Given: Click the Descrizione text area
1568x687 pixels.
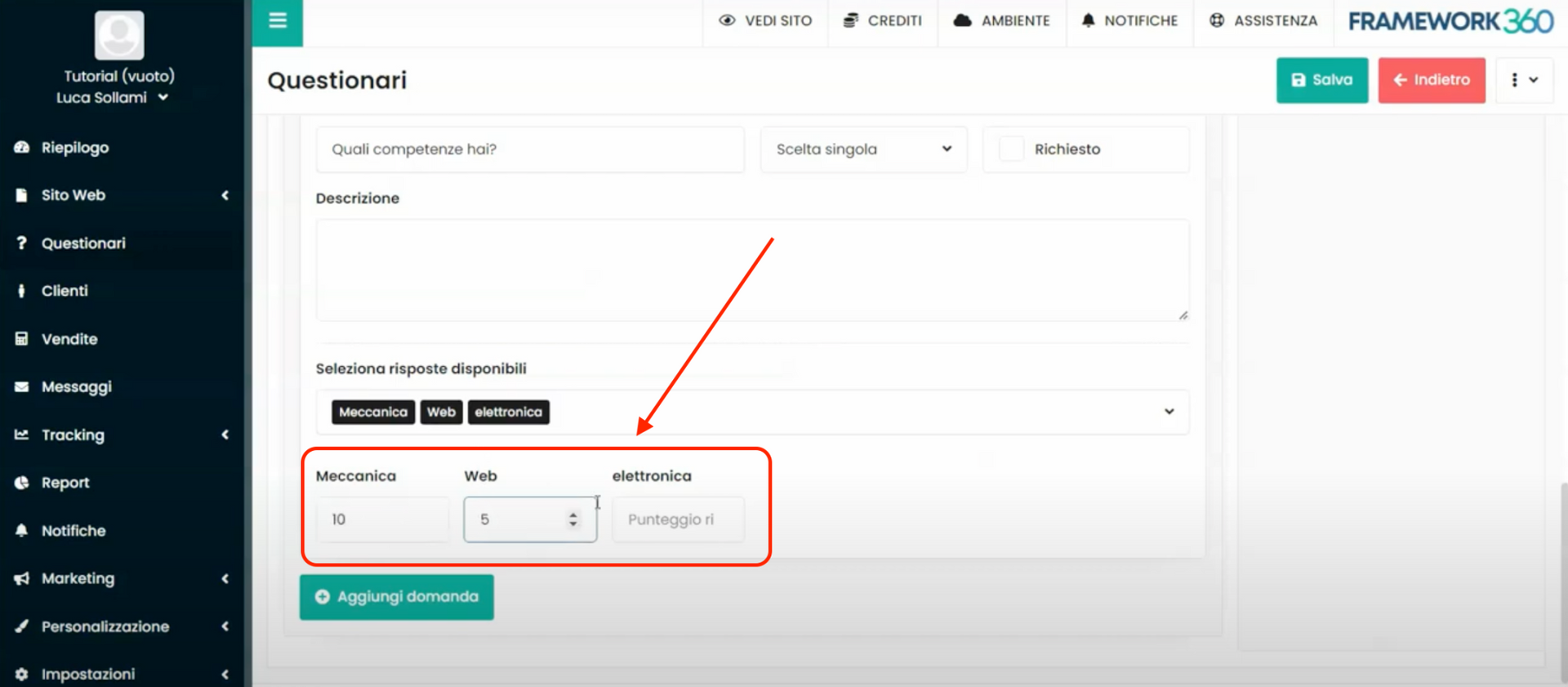Looking at the screenshot, I should (751, 270).
